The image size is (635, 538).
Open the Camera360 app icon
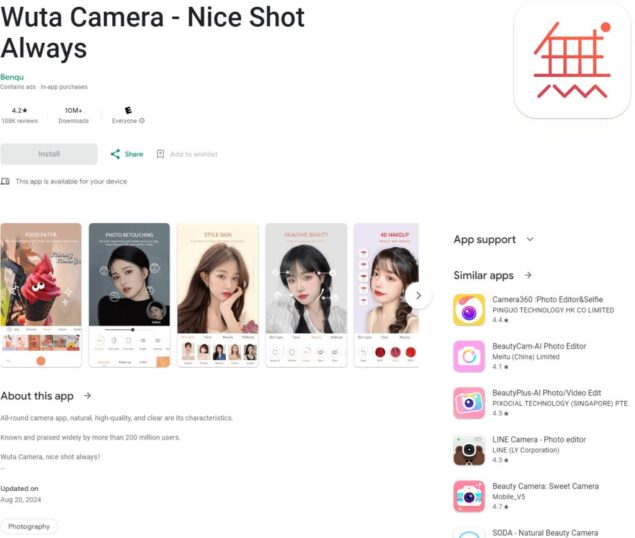pos(469,310)
